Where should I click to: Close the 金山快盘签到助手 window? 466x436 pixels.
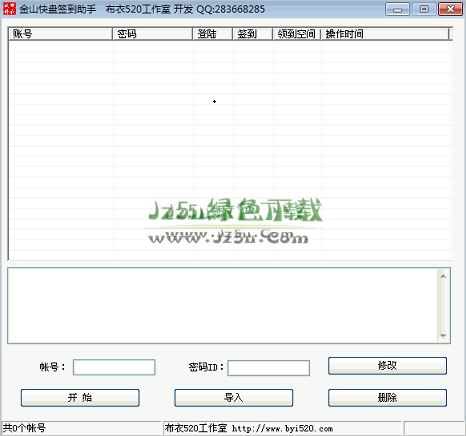[x=450, y=9]
